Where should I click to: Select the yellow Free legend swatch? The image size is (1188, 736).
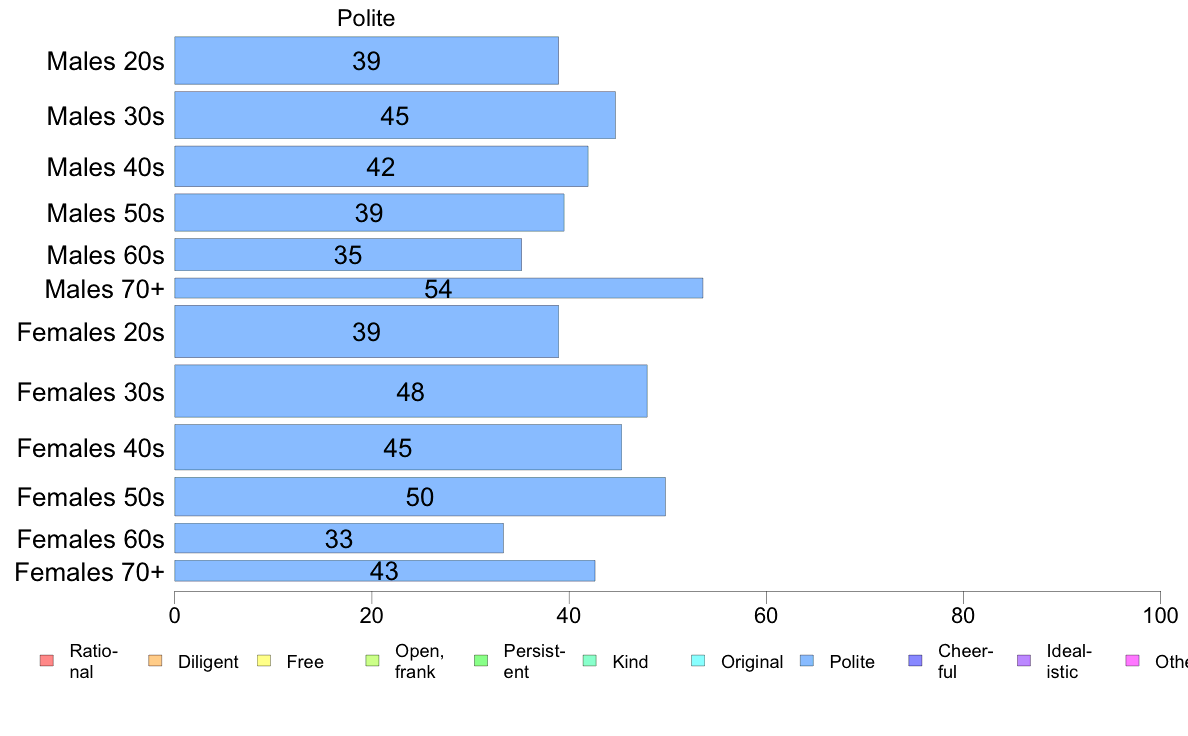click(264, 660)
